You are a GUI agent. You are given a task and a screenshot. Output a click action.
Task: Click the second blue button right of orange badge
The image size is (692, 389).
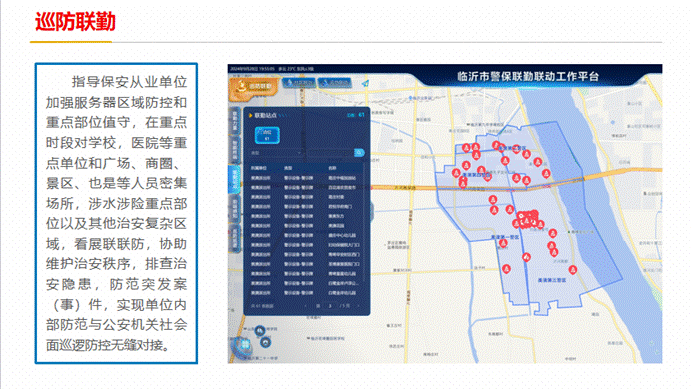335,83
